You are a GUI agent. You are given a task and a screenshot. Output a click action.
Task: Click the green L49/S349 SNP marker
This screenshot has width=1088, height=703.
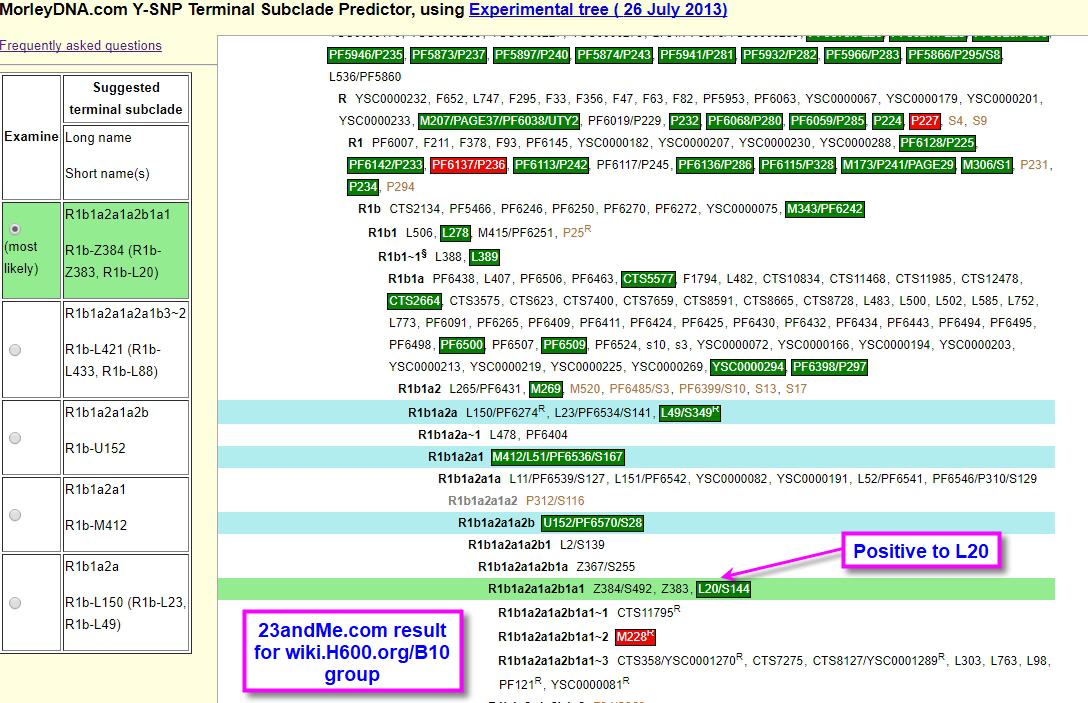(x=690, y=412)
